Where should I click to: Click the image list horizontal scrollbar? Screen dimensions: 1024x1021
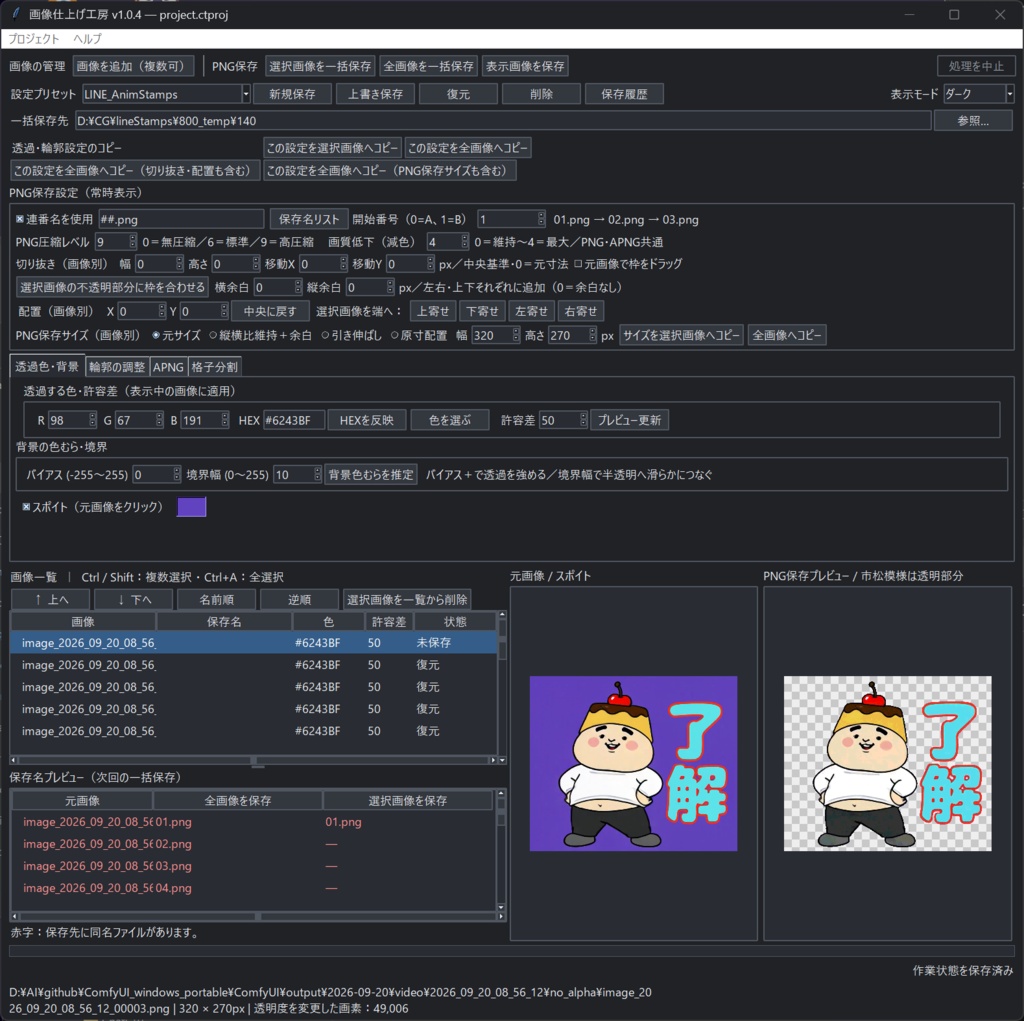coord(254,760)
